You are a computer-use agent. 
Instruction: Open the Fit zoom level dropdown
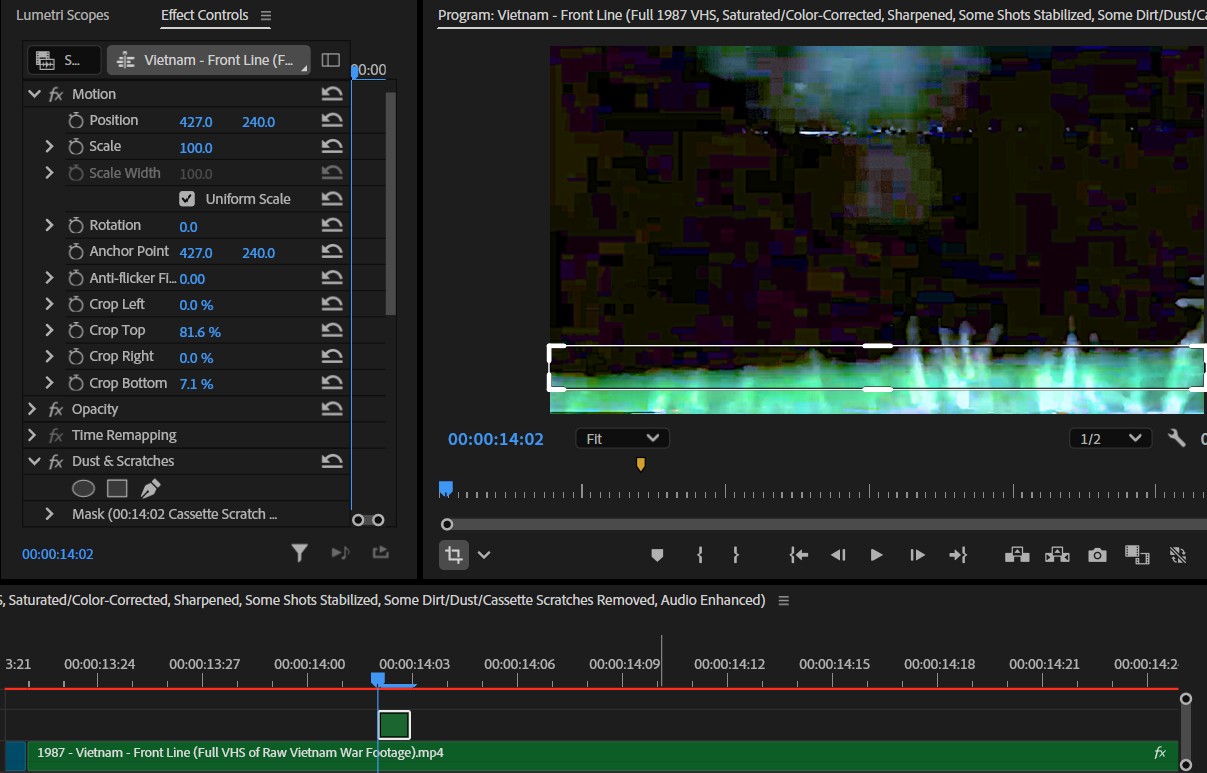622,438
